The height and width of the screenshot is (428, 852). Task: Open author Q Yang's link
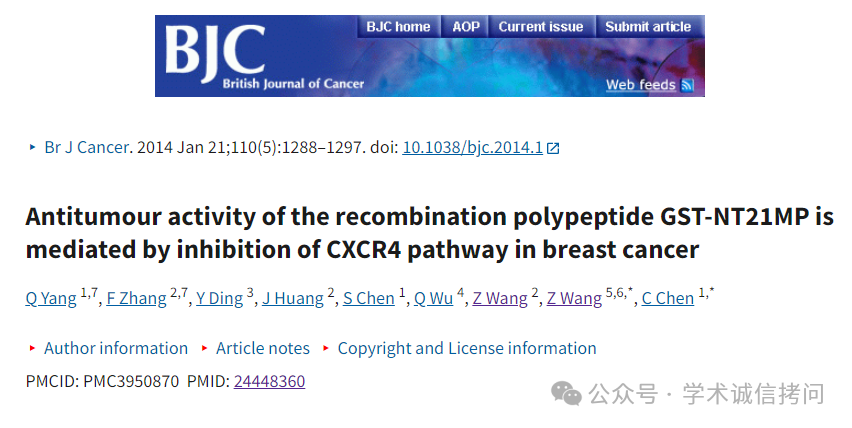pyautogui.click(x=51, y=298)
